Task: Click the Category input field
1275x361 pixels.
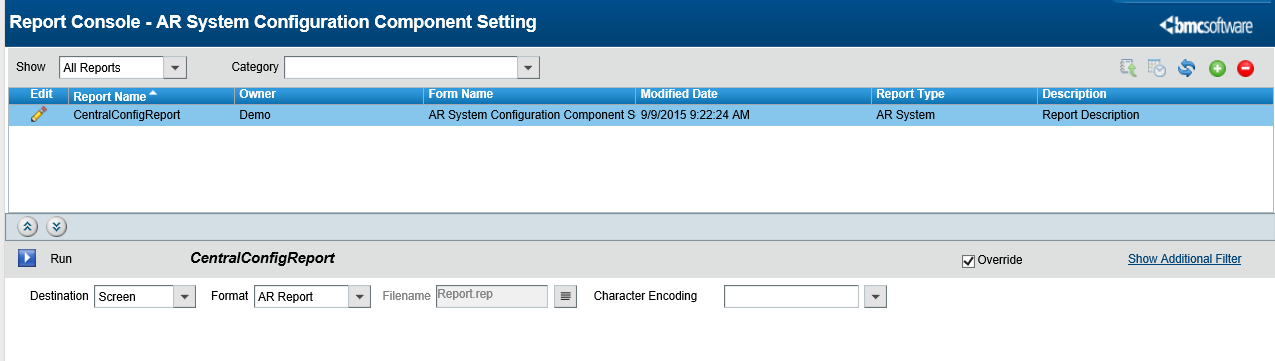Action: (401, 68)
